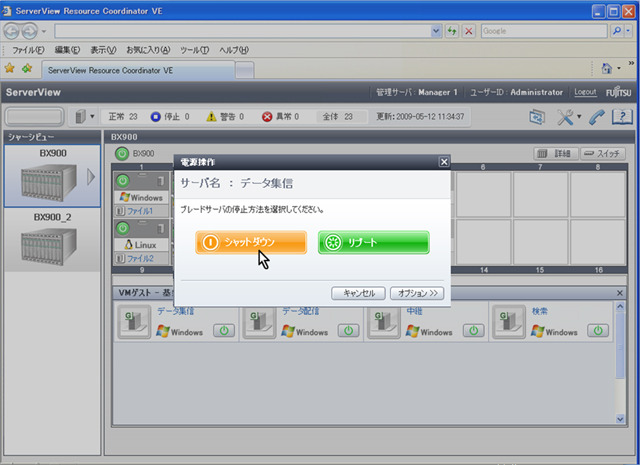Click the Logout link in header
Viewport: 640px width, 465px height.
pyautogui.click(x=585, y=92)
